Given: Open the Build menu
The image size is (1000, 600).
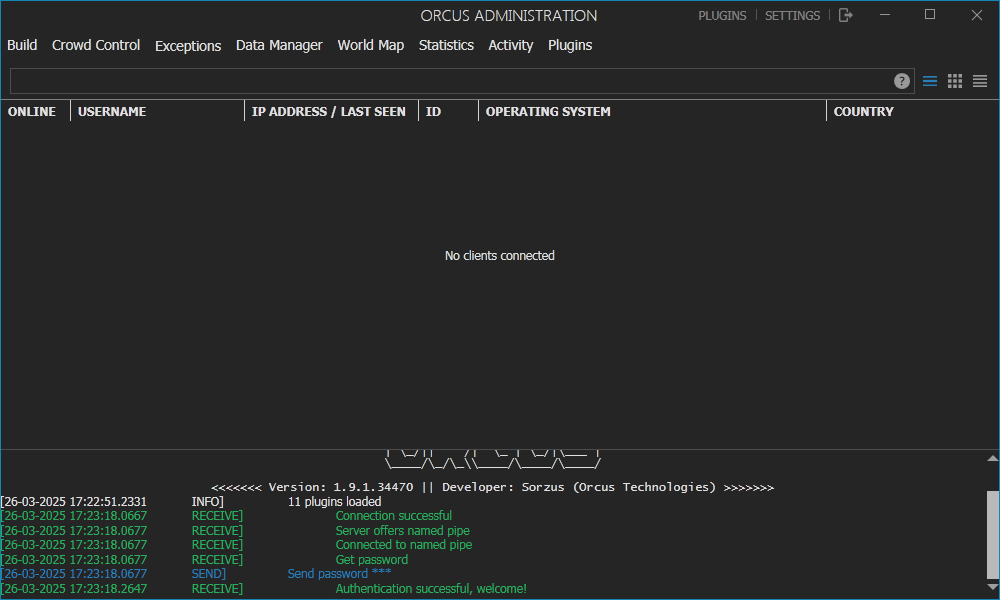Looking at the screenshot, I should [22, 45].
